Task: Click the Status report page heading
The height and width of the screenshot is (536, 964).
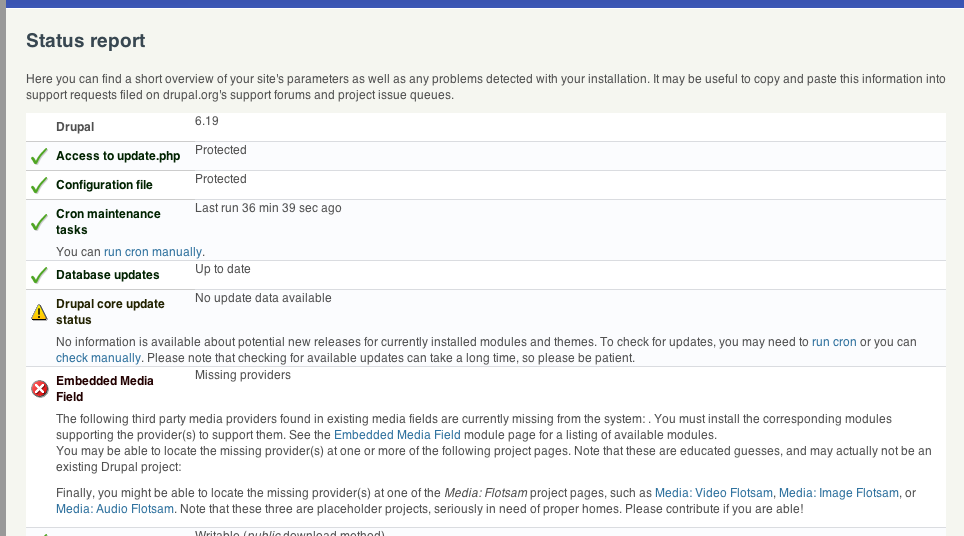Action: click(x=85, y=41)
